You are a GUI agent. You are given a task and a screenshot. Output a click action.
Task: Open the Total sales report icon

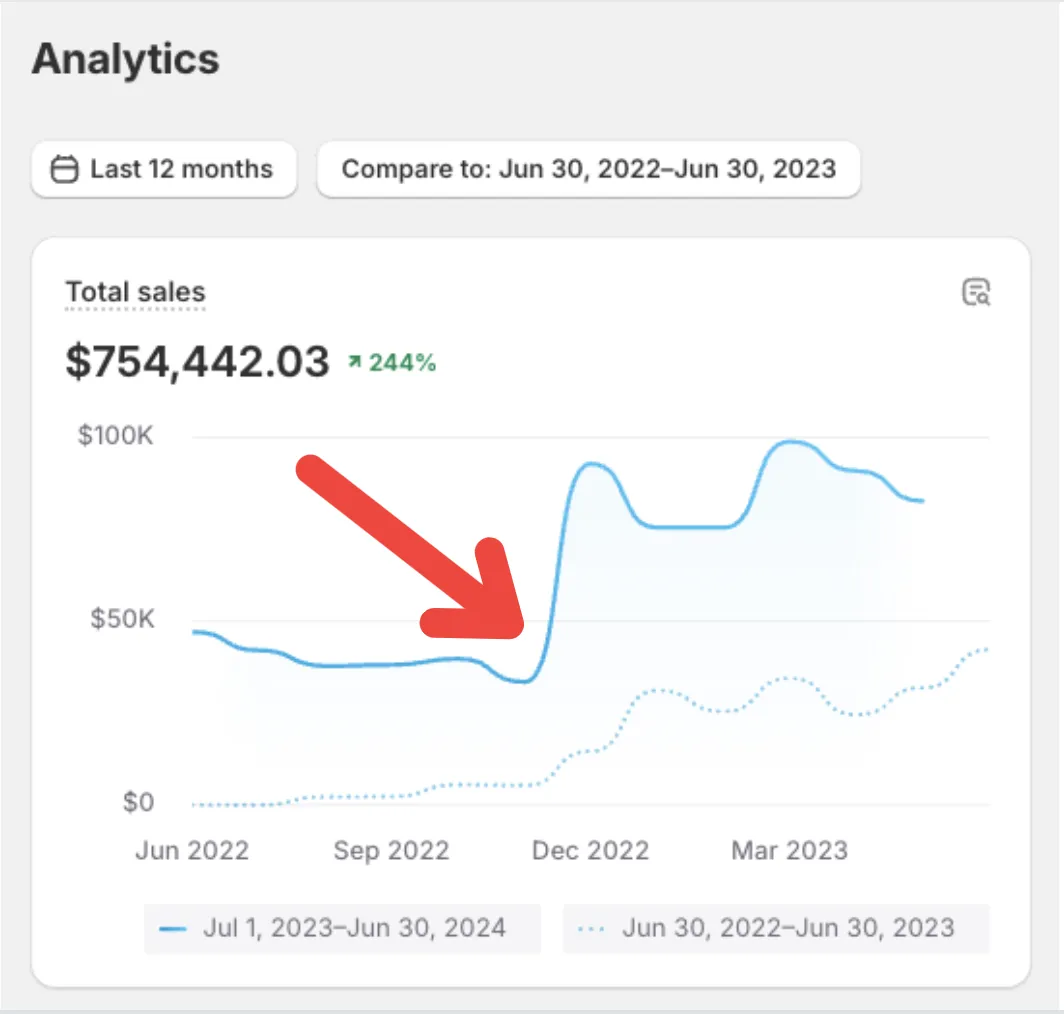tap(976, 293)
